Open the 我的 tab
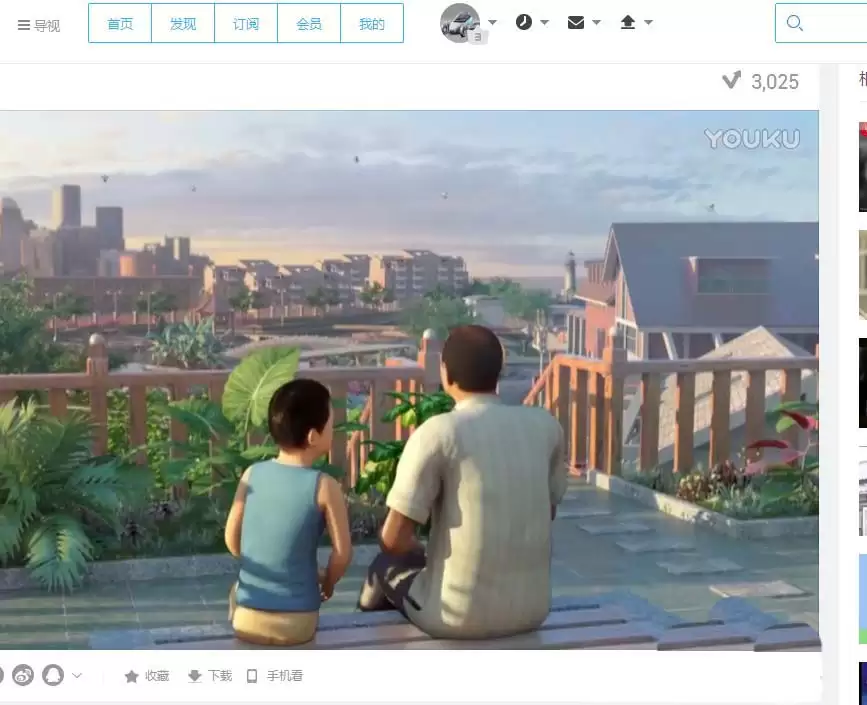This screenshot has height=705, width=867. point(372,23)
